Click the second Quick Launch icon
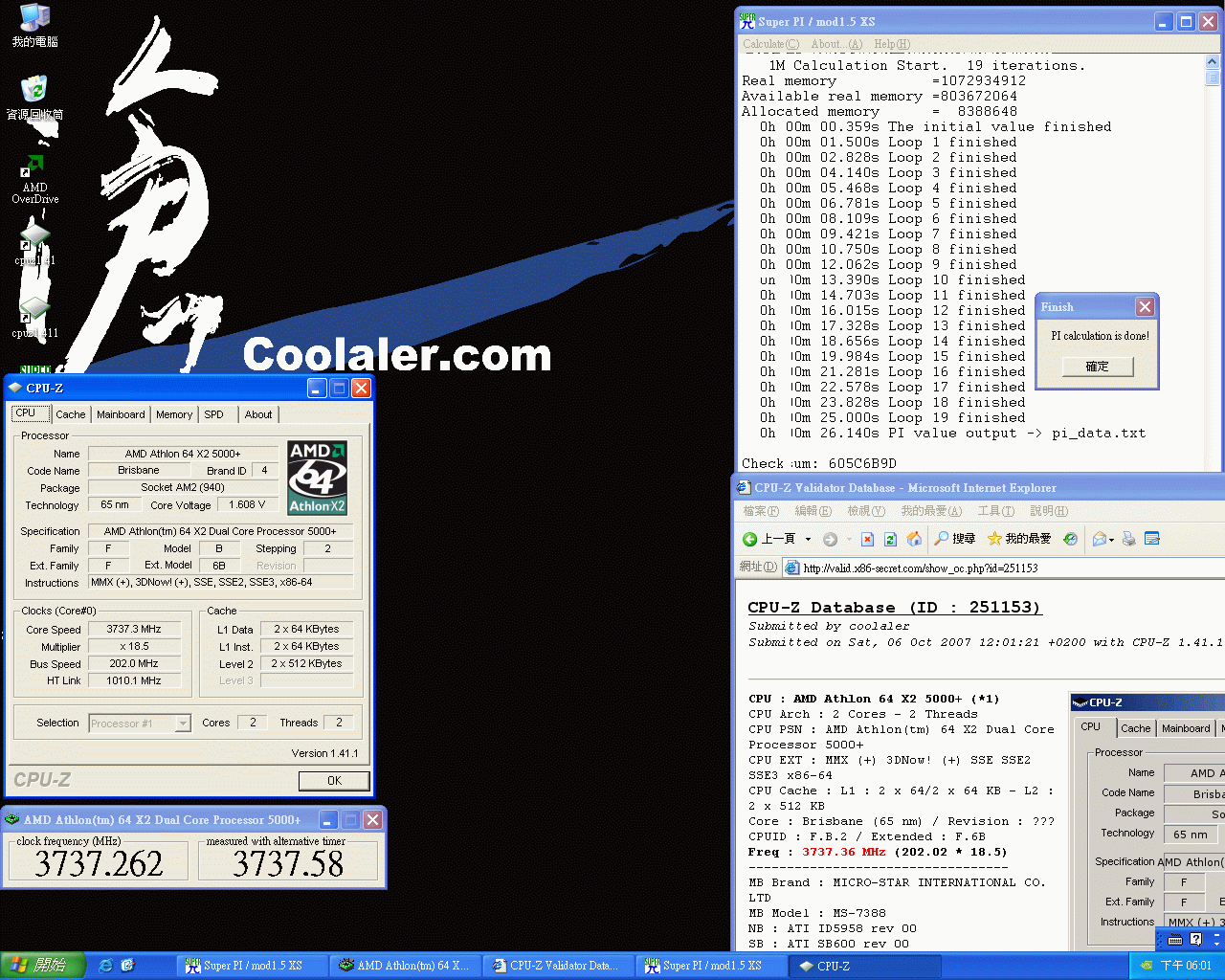This screenshot has width=1225, height=980. [127, 966]
